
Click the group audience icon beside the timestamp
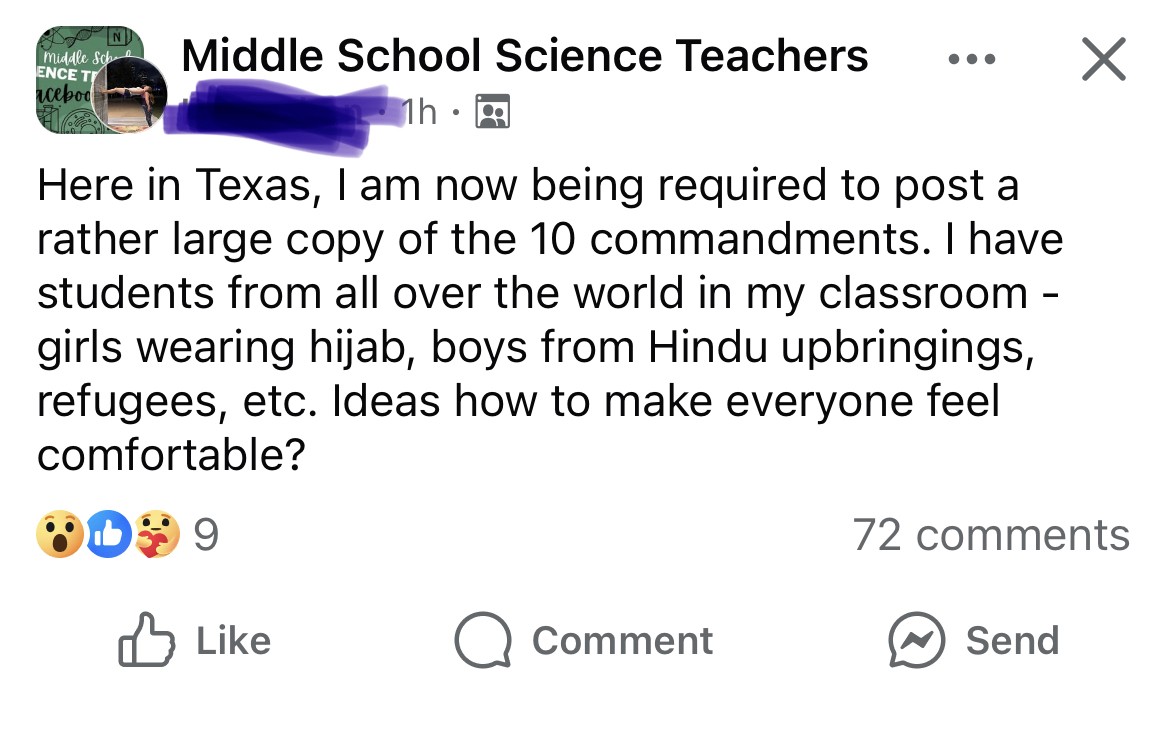(x=491, y=112)
